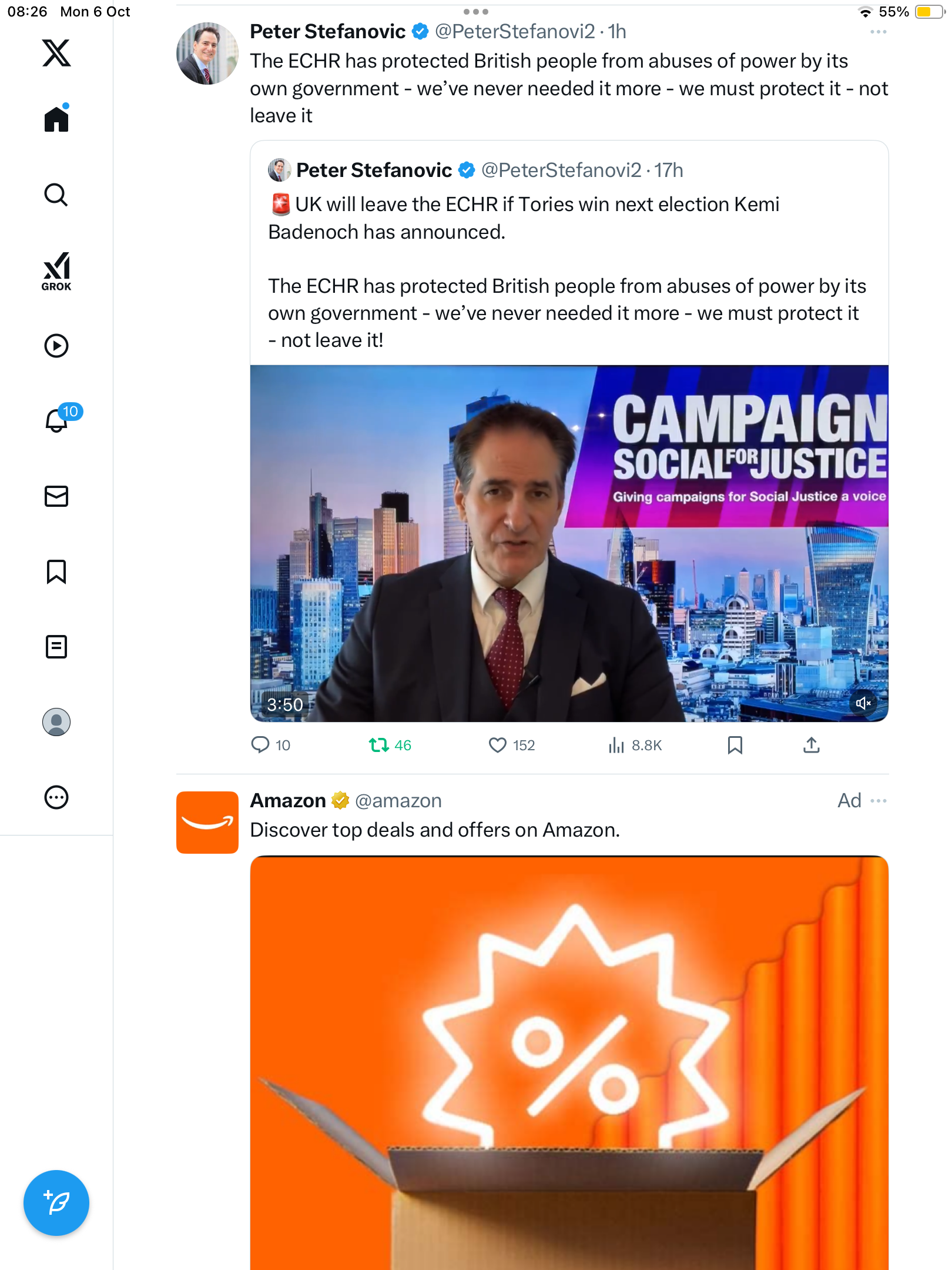The width and height of the screenshot is (952, 1270).
Task: Open more options for Peter Stefanovic's post
Action: coord(878,32)
